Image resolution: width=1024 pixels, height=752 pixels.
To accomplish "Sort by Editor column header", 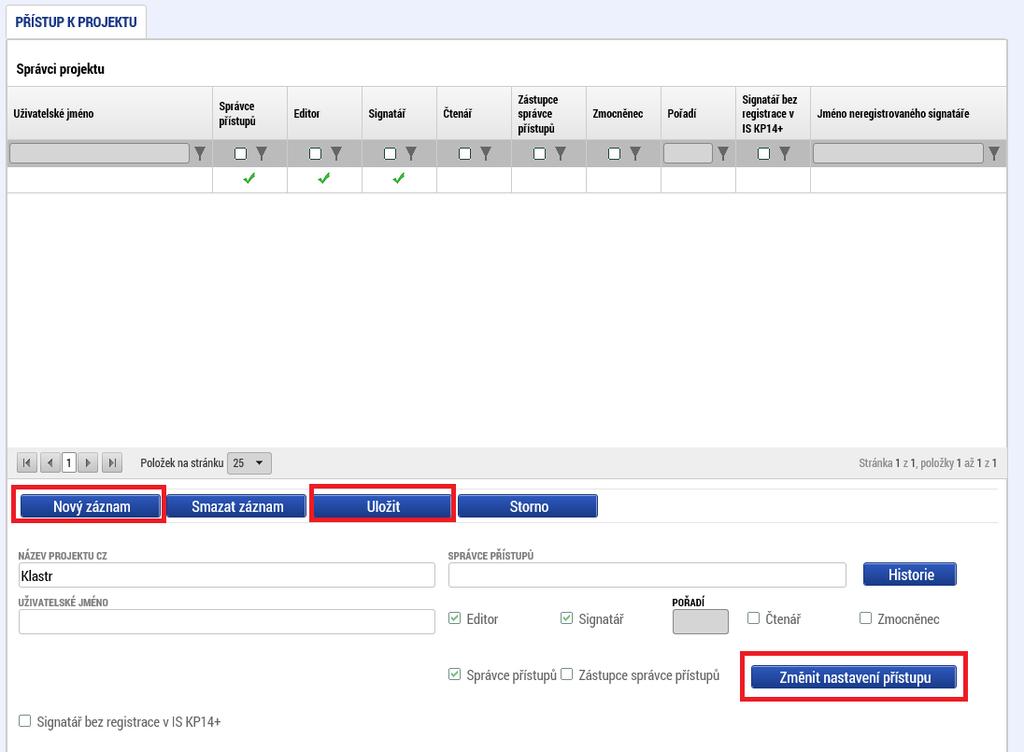I will [x=306, y=114].
